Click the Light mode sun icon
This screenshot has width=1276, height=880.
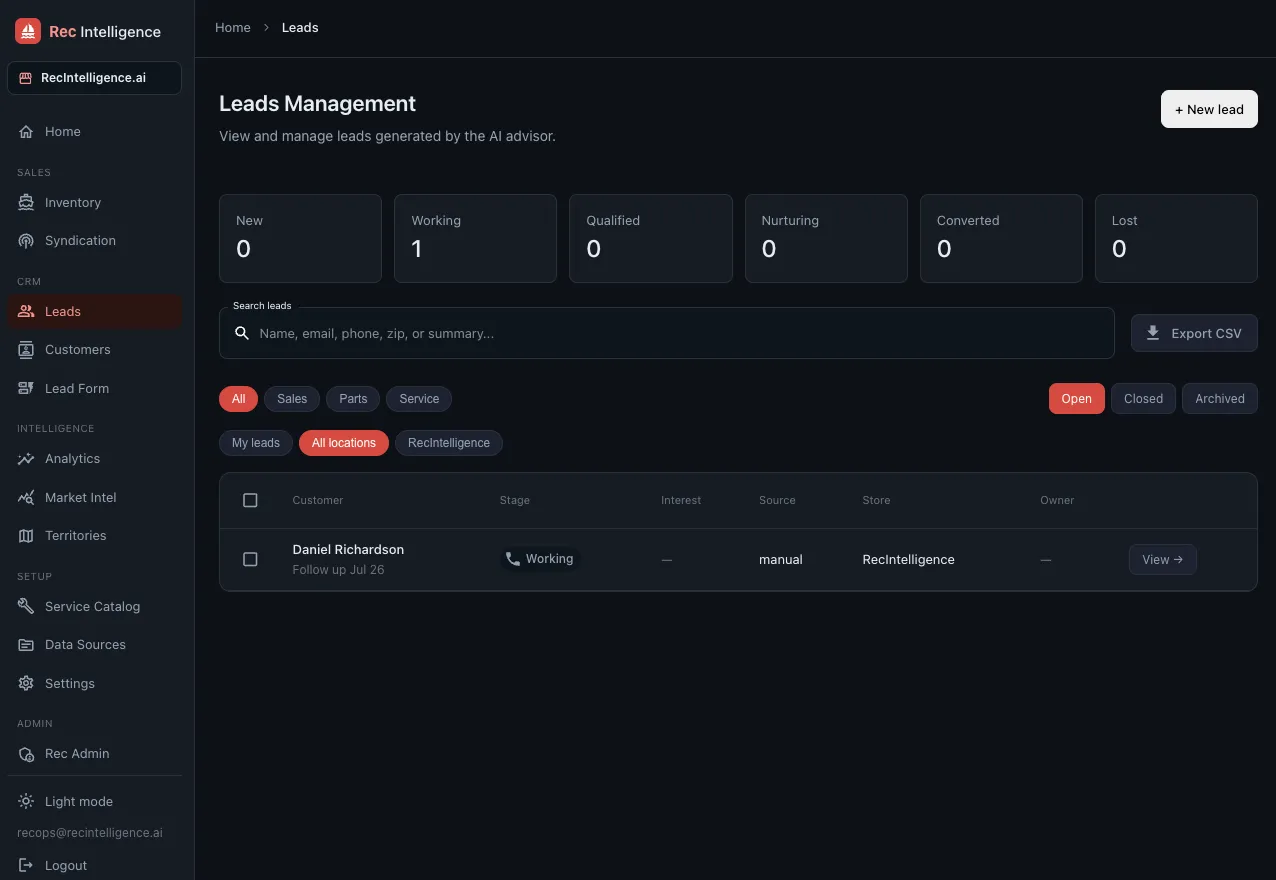(26, 801)
